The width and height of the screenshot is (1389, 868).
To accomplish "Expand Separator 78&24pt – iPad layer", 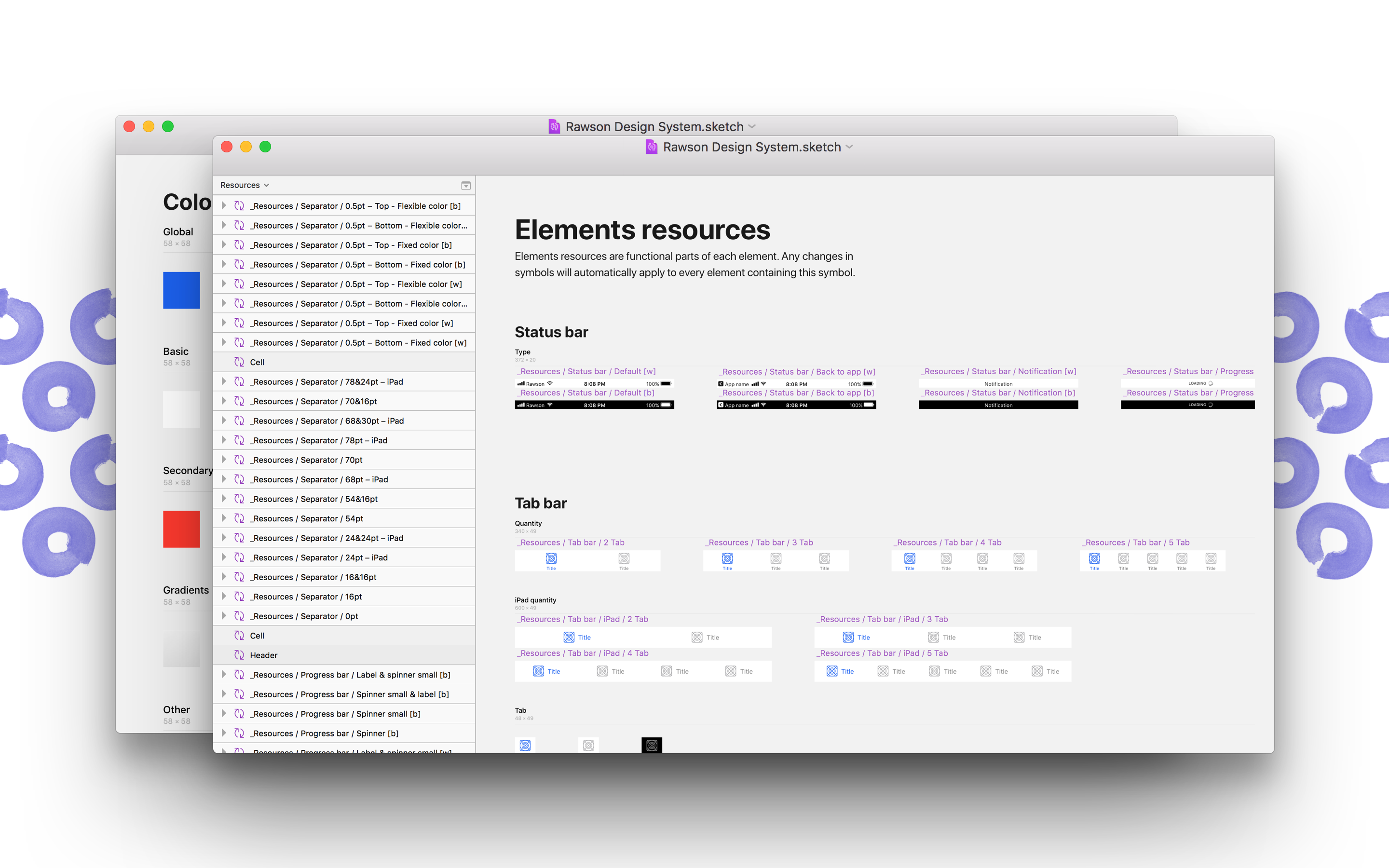I will point(224,381).
